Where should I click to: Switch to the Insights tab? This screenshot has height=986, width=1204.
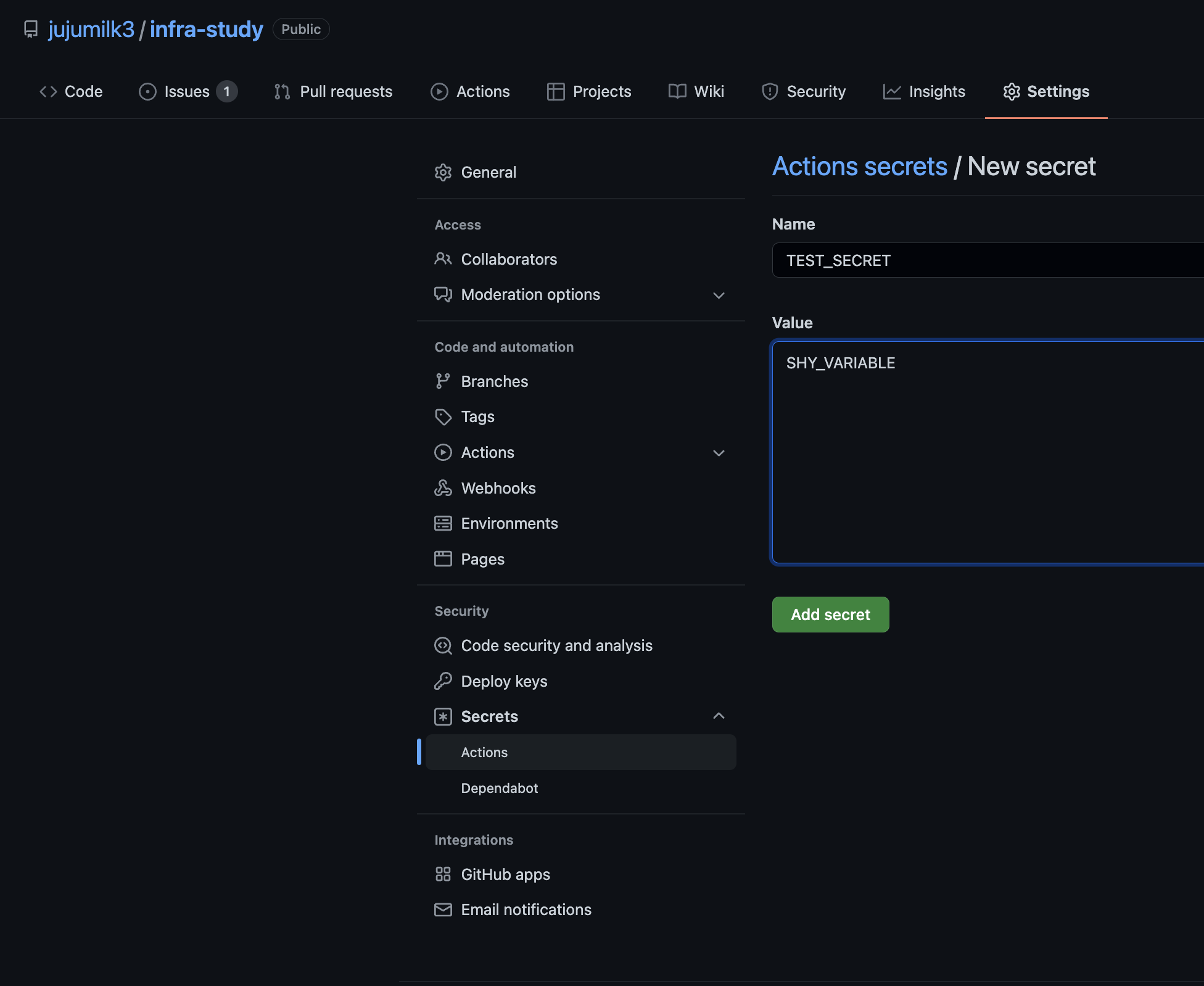(x=924, y=91)
